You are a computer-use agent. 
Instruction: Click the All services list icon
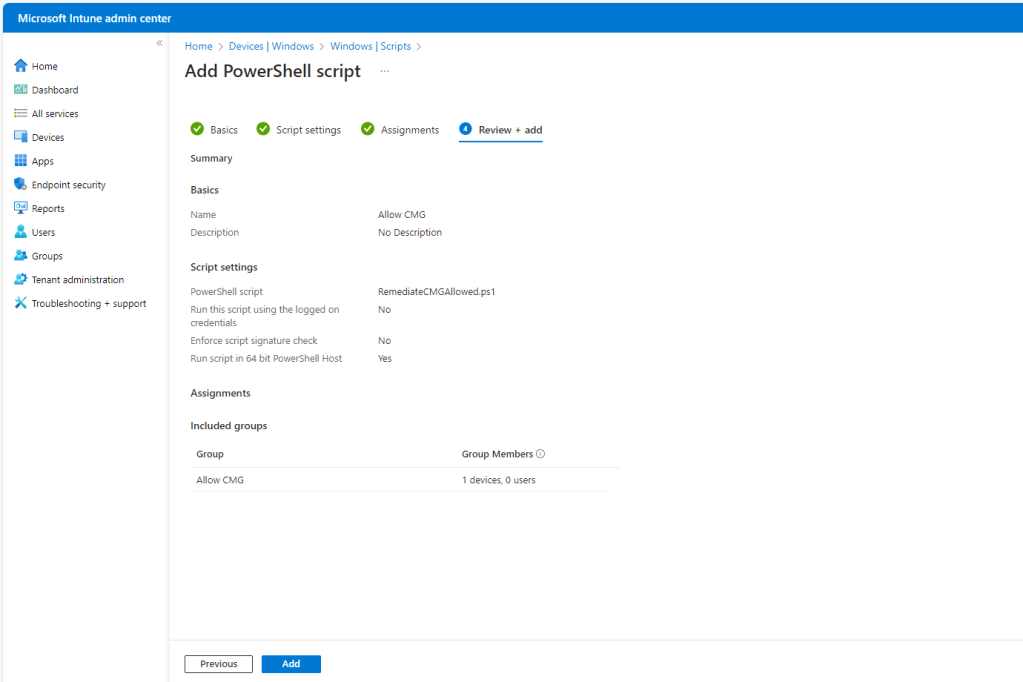(20, 114)
